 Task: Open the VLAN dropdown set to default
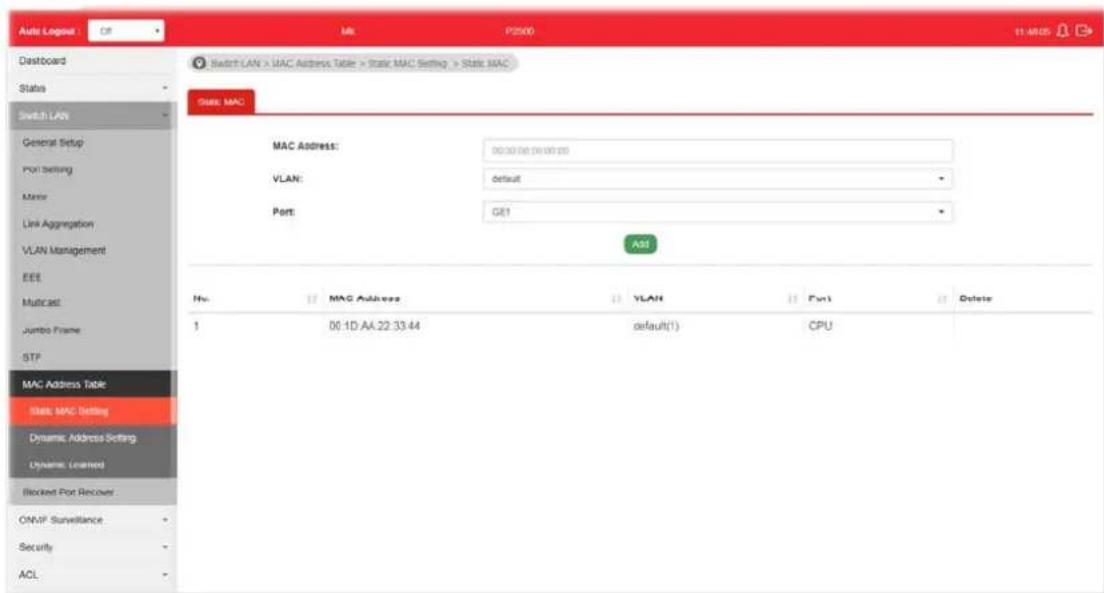point(717,179)
